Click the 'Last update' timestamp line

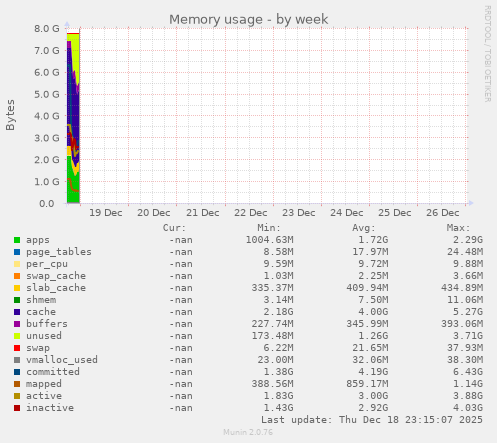[372, 420]
